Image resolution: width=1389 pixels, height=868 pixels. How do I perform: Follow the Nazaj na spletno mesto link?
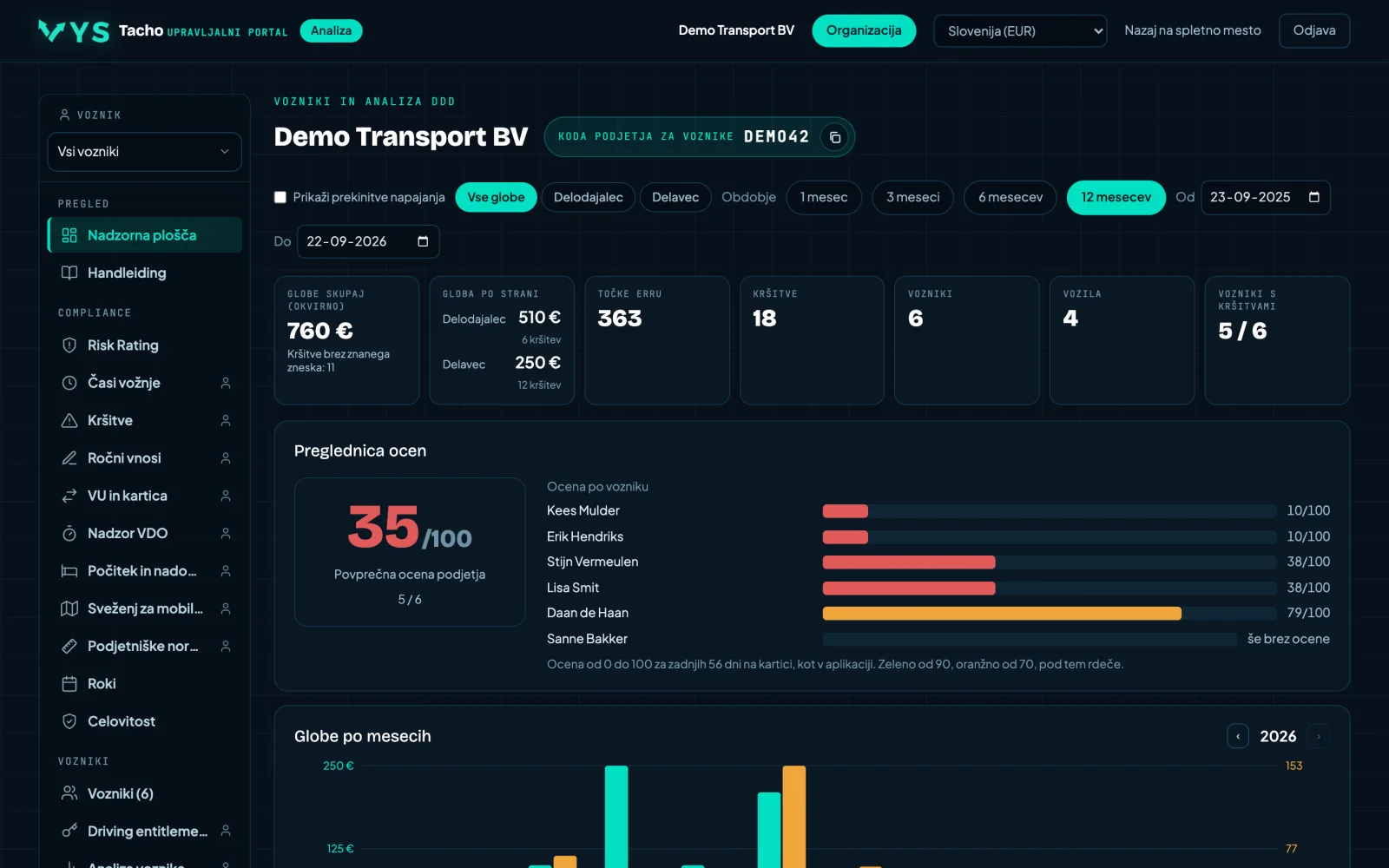tap(1193, 30)
